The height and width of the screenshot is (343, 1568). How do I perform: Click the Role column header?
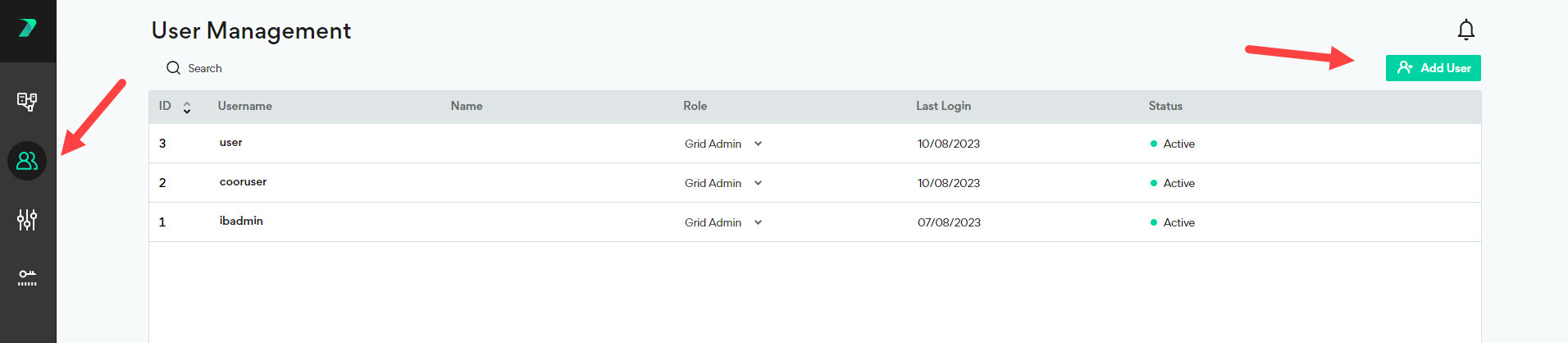tap(695, 106)
